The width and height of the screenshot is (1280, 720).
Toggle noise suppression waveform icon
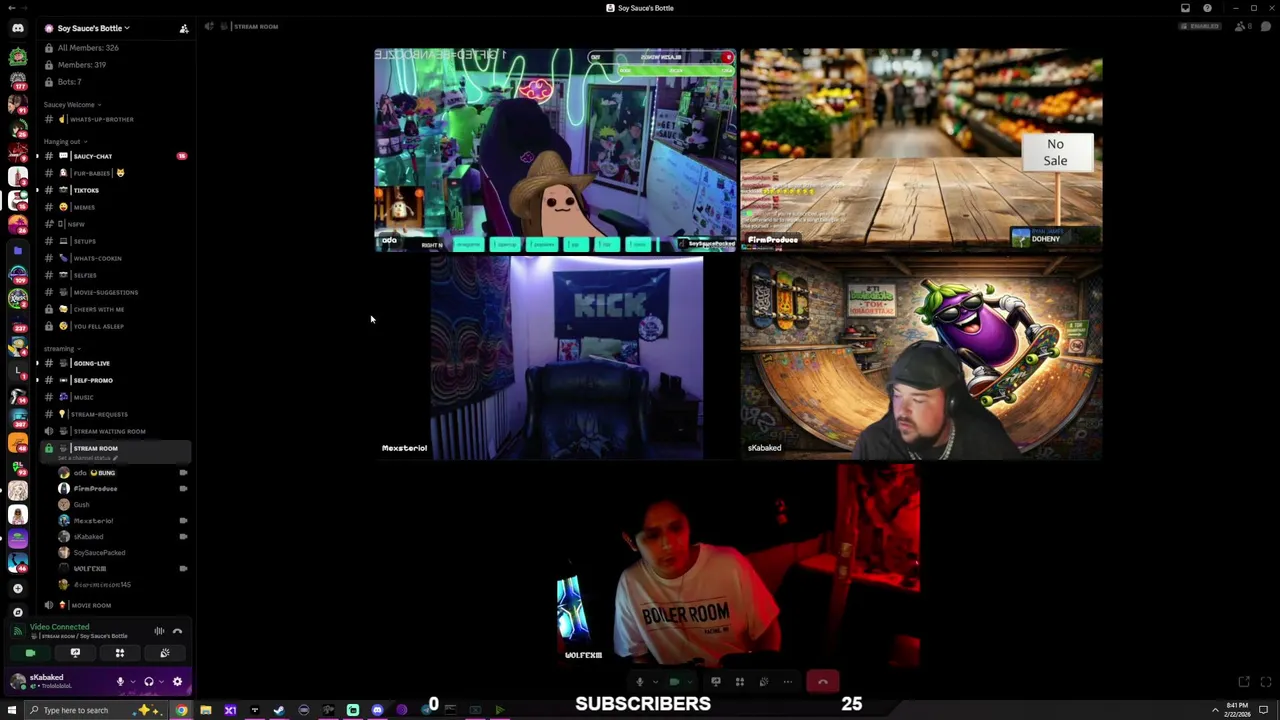(159, 631)
